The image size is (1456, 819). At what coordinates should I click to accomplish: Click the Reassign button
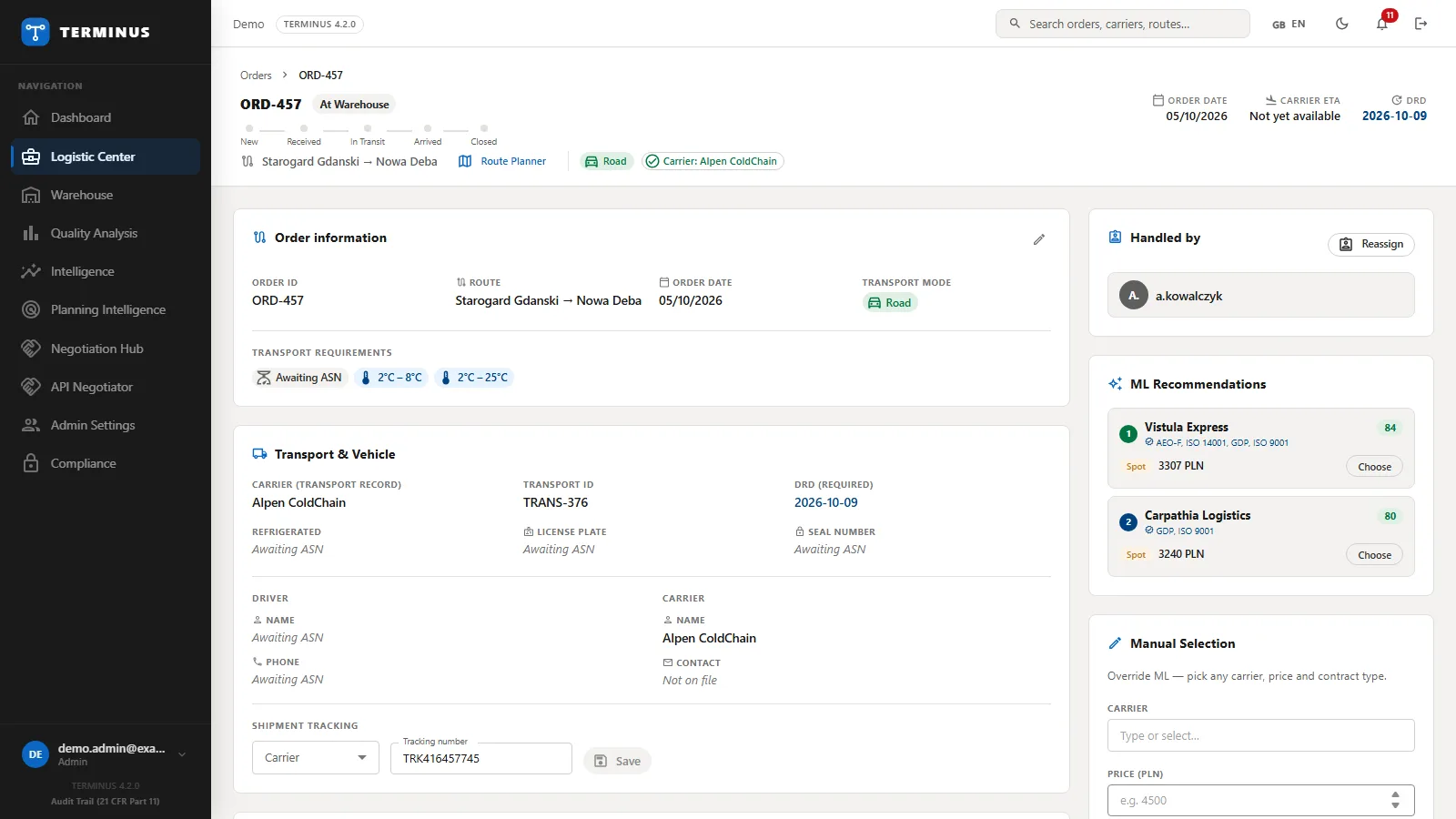pos(1371,244)
